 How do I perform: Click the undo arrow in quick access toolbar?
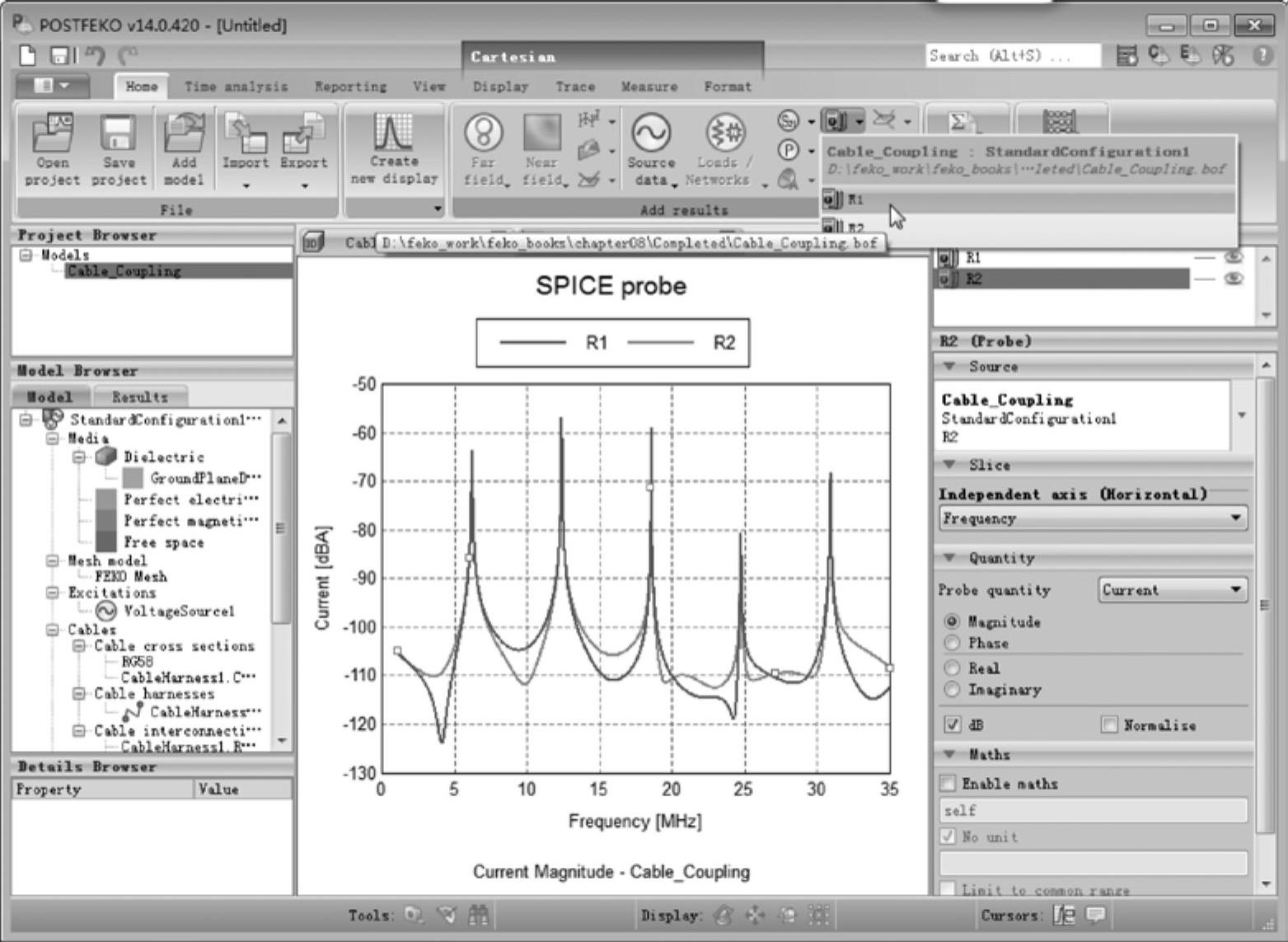point(96,56)
